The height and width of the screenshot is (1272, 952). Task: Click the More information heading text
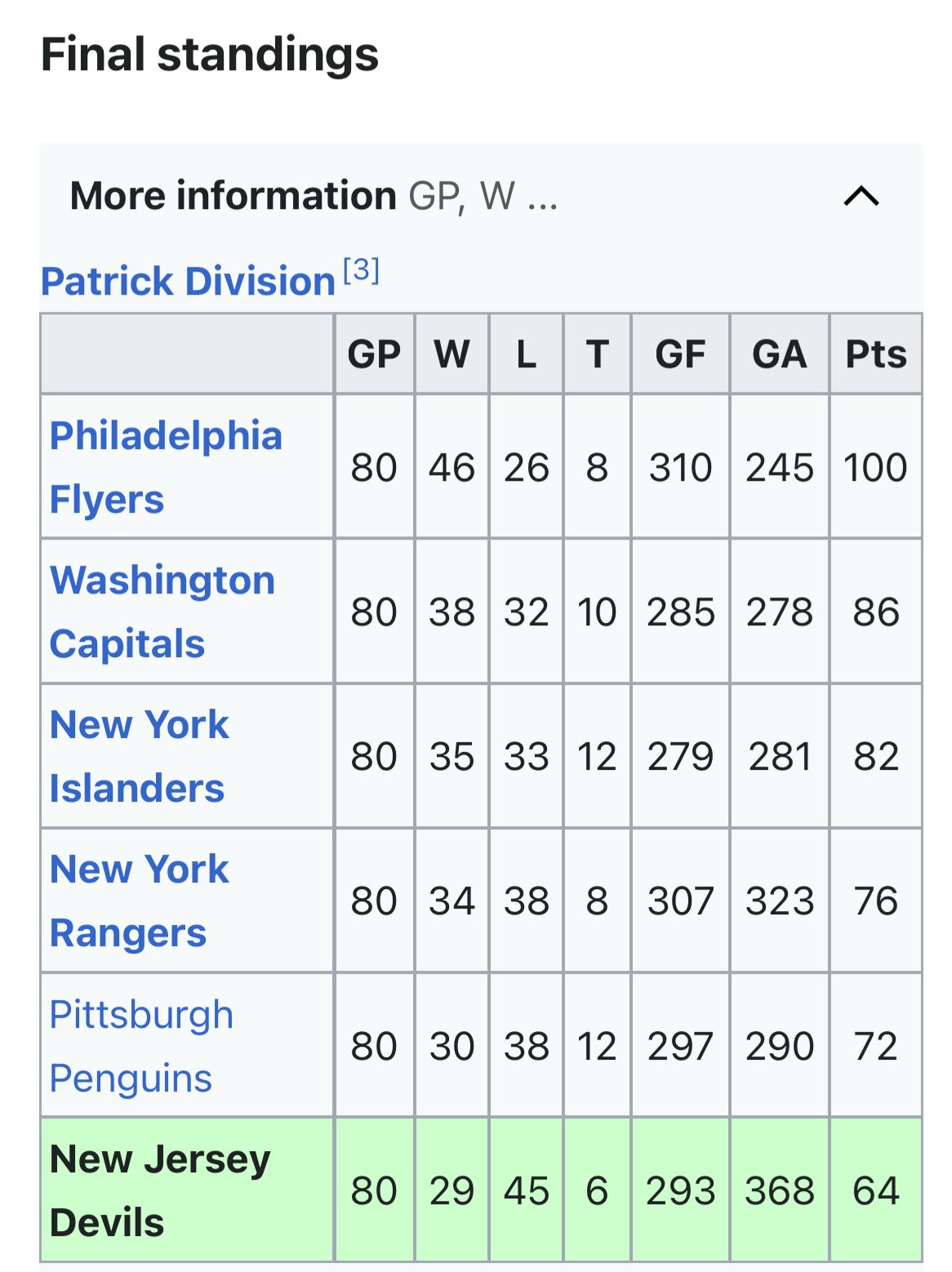[234, 196]
